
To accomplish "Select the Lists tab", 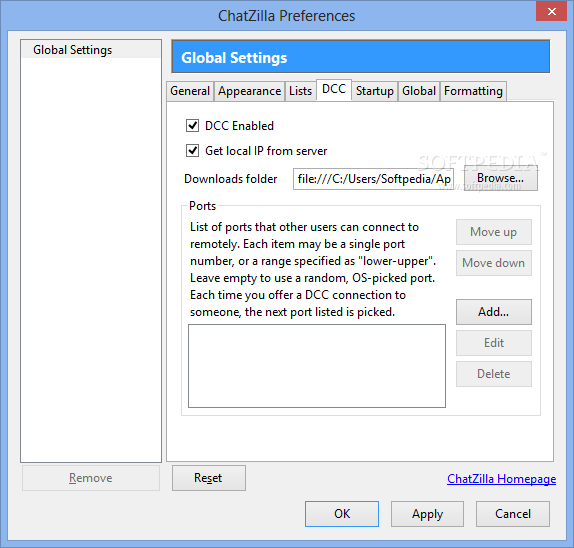I will [300, 91].
